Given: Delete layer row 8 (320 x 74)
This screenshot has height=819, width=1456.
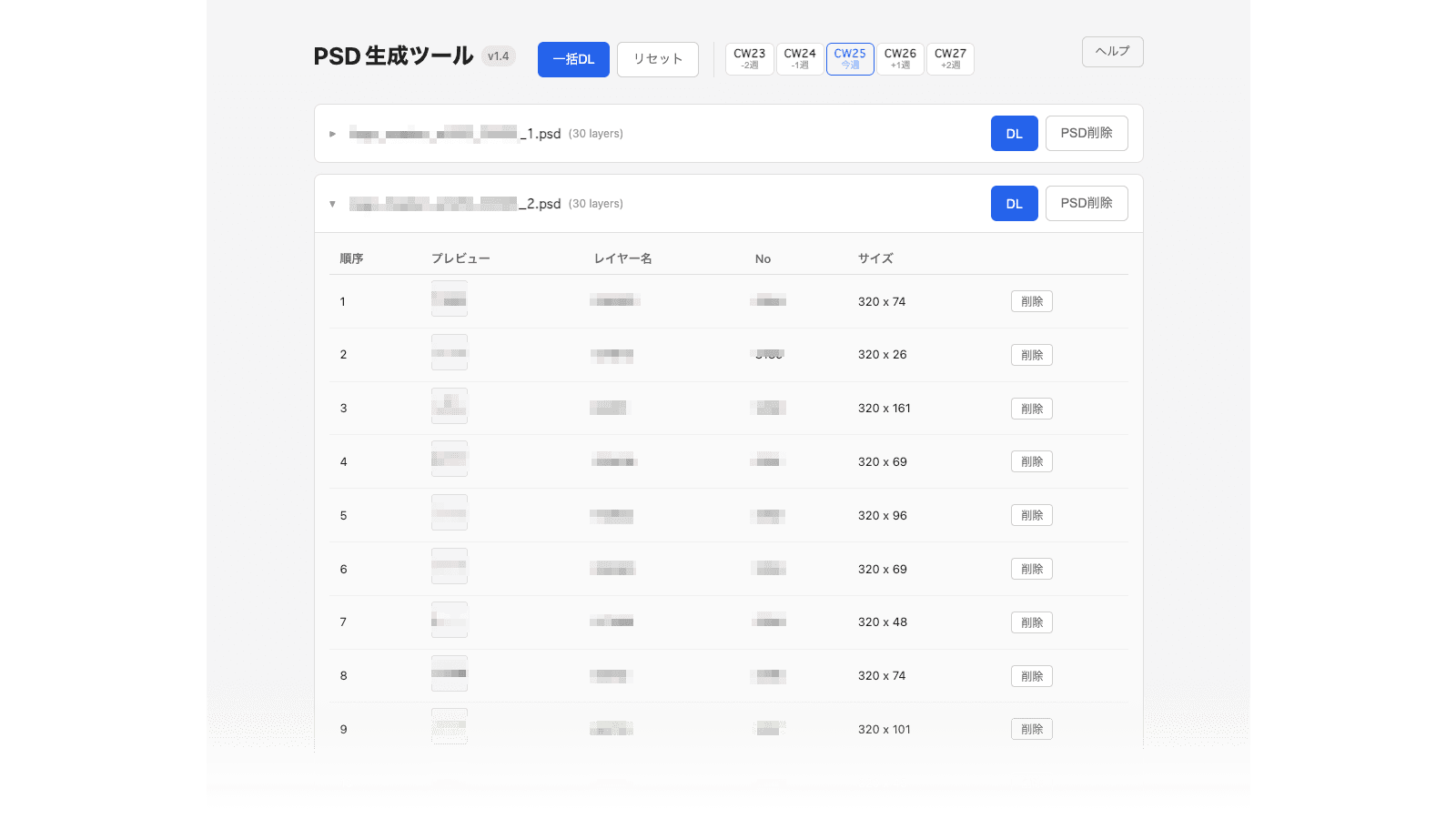Looking at the screenshot, I should click(1032, 676).
